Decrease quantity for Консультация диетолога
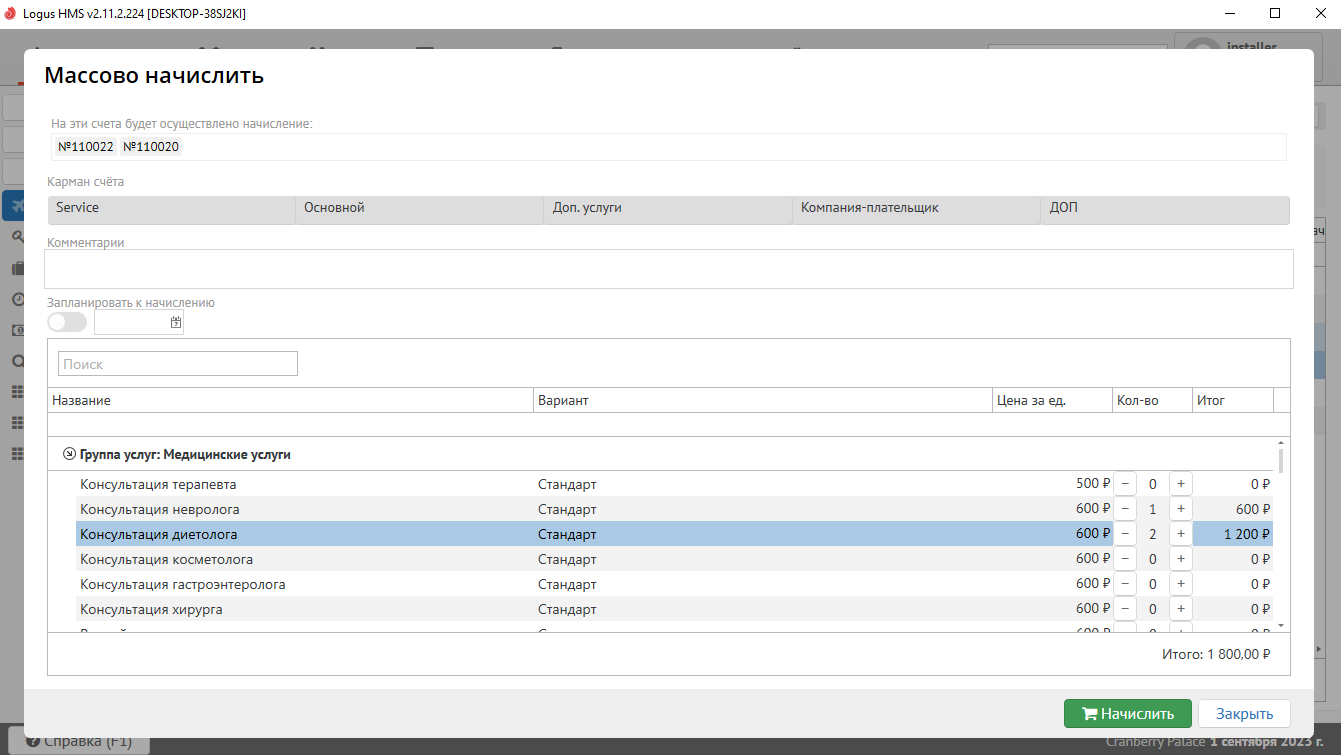1341x755 pixels. [1125, 534]
